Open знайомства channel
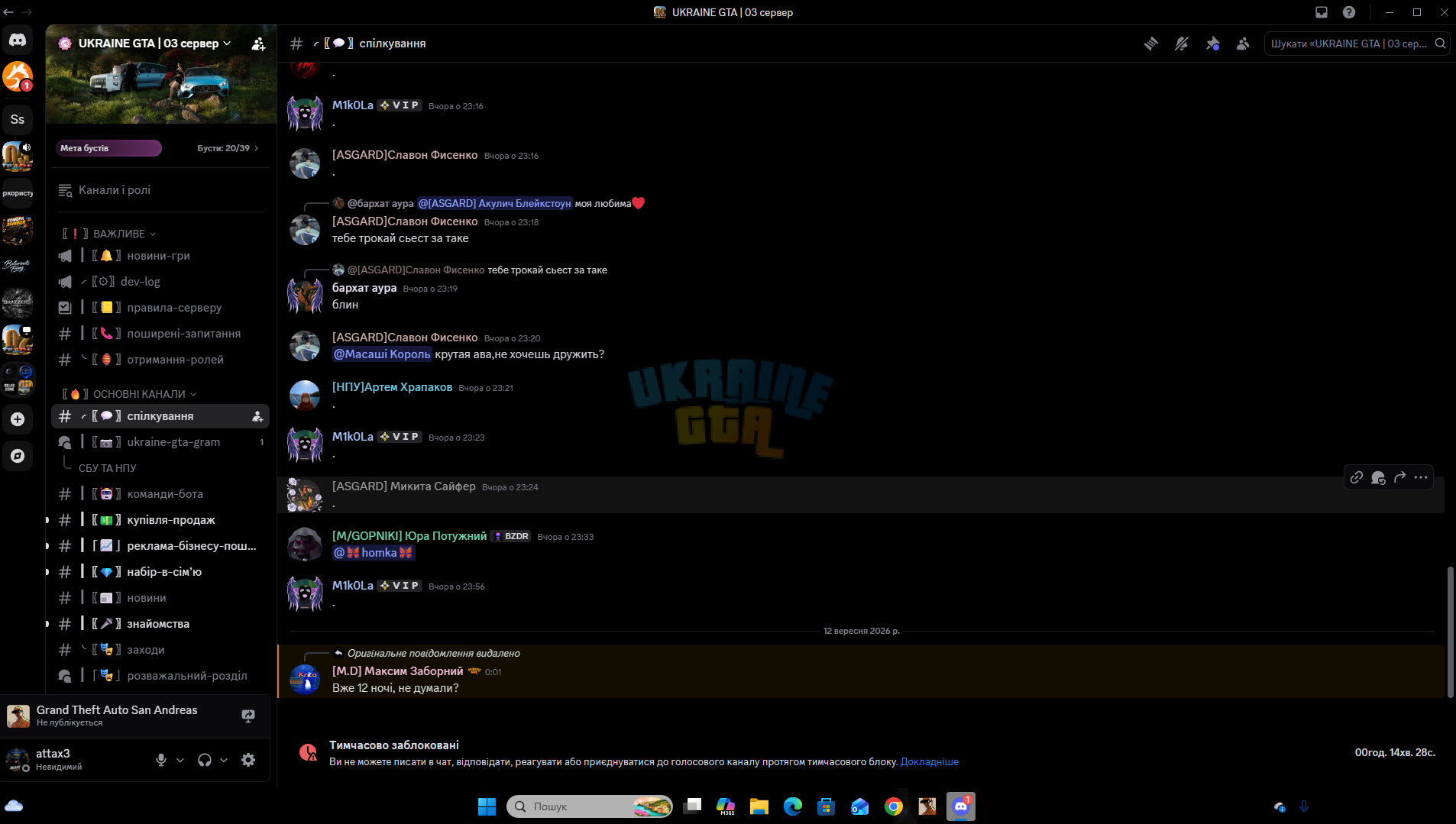 pos(160,624)
